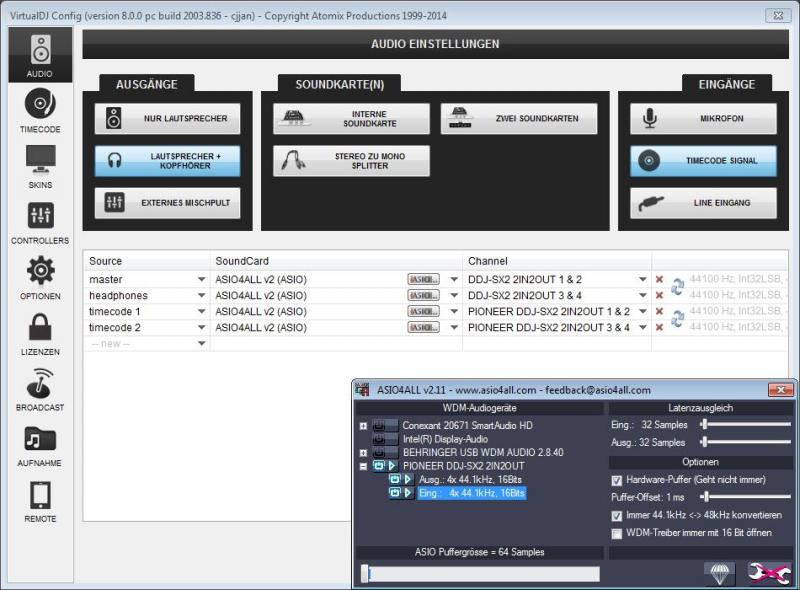Remove the timecode 2 row with red X
800x590 pixels.
click(659, 327)
